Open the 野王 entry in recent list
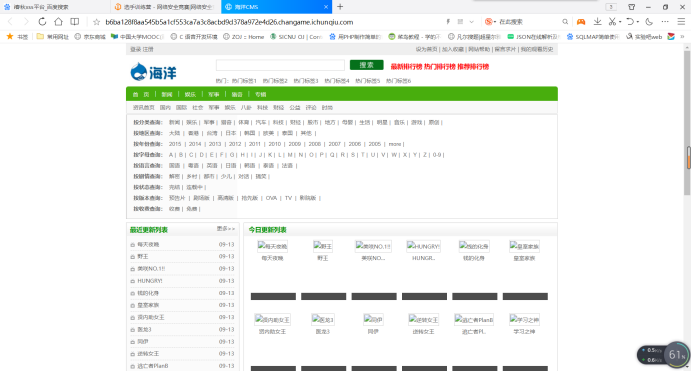 click(143, 257)
